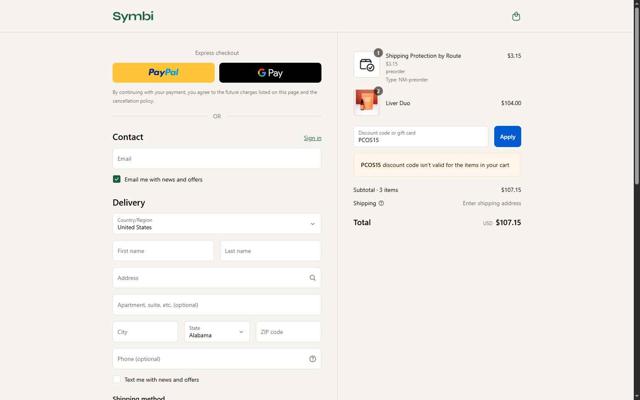Click the Liver Duo product name
This screenshot has width=640, height=400.
point(398,103)
